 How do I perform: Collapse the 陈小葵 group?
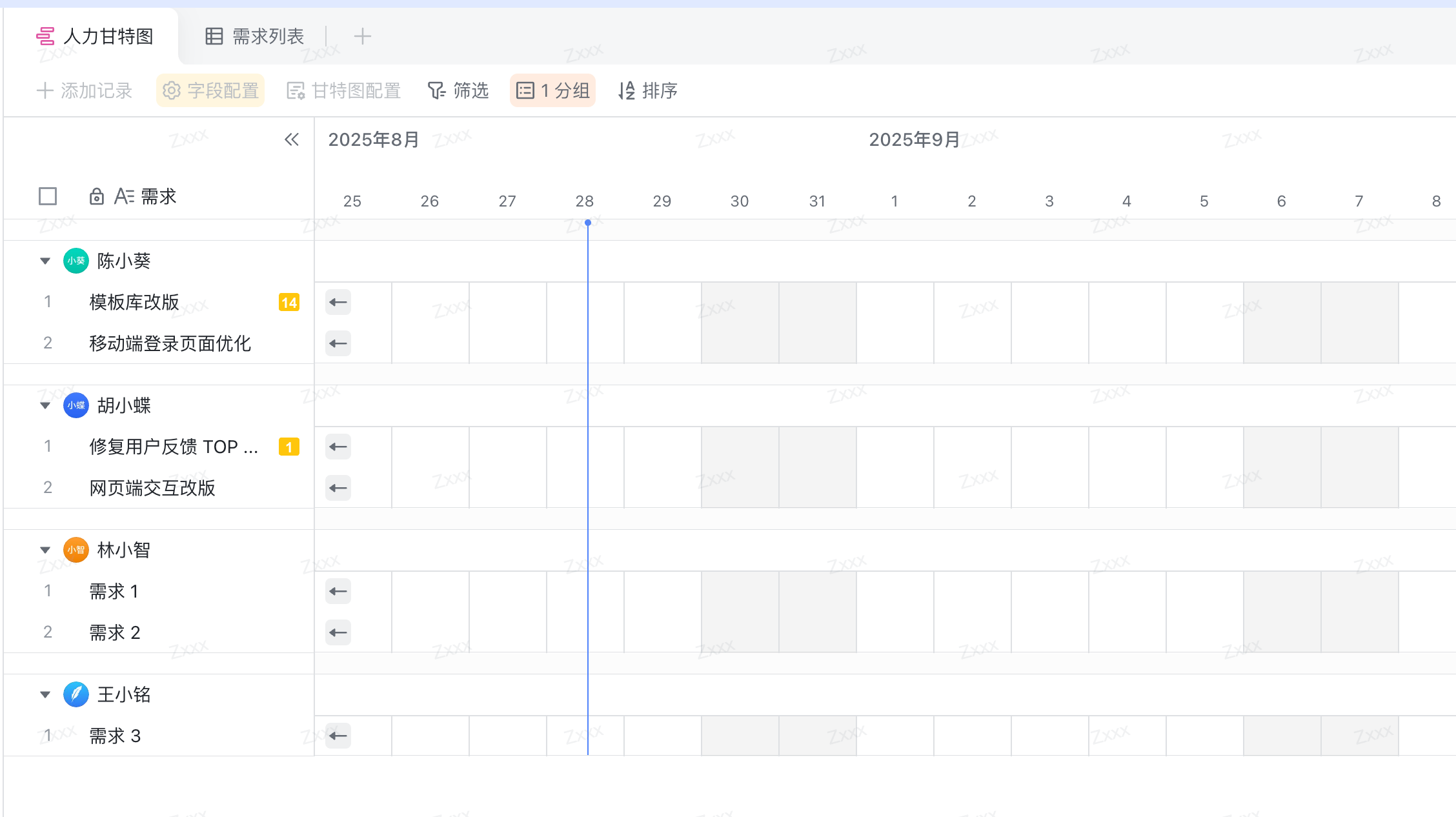pos(45,261)
